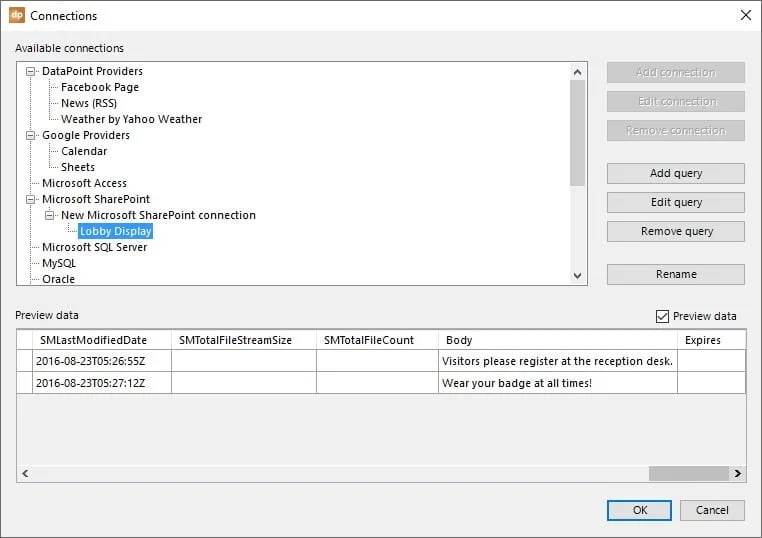The width and height of the screenshot is (762, 538).
Task: Select Microsoft Access in the tree
Action: (85, 183)
